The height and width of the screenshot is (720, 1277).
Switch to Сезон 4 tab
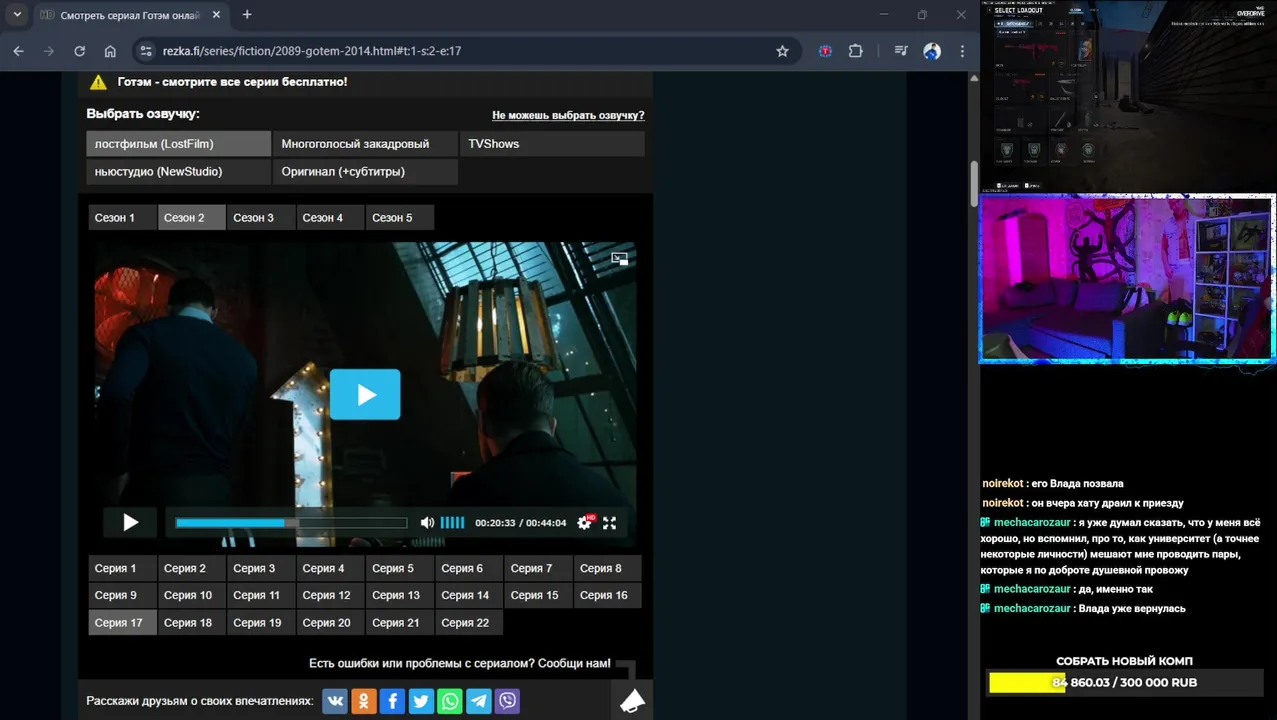(330, 218)
